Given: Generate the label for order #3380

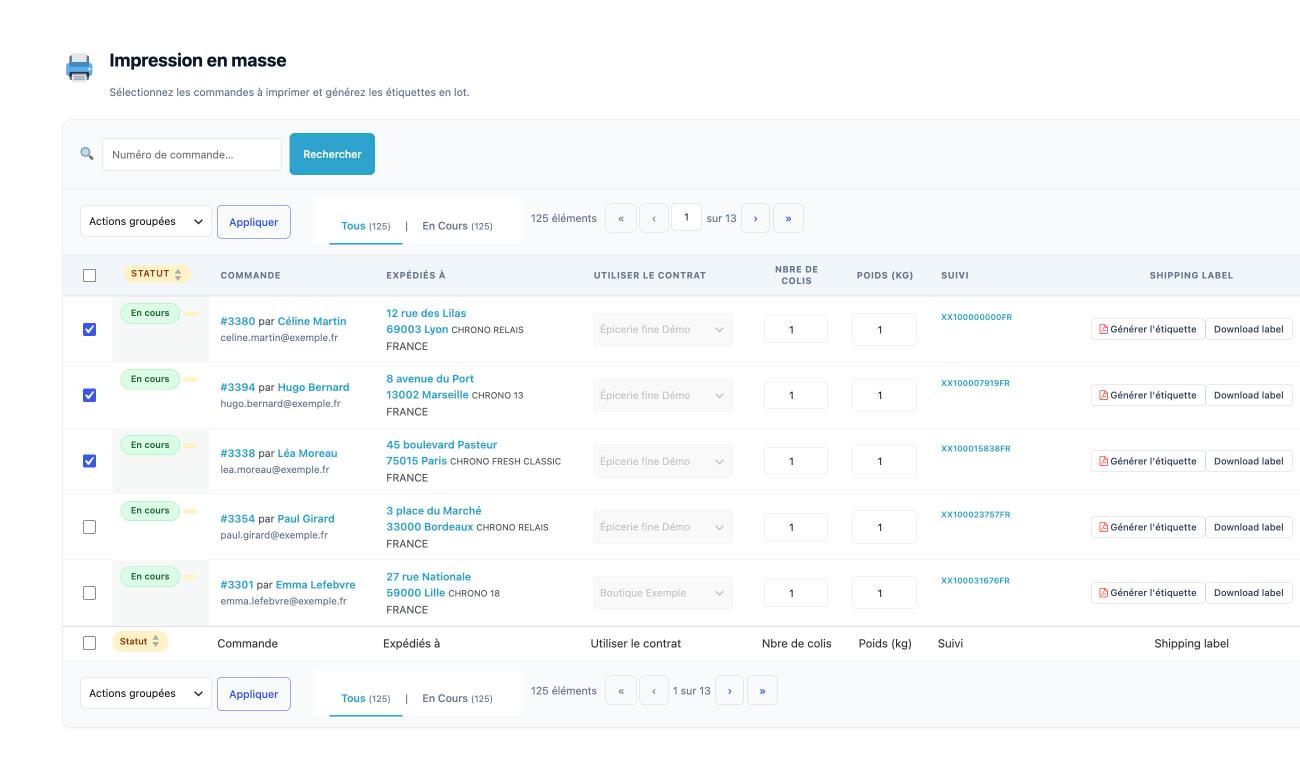Looking at the screenshot, I should pos(1147,329).
